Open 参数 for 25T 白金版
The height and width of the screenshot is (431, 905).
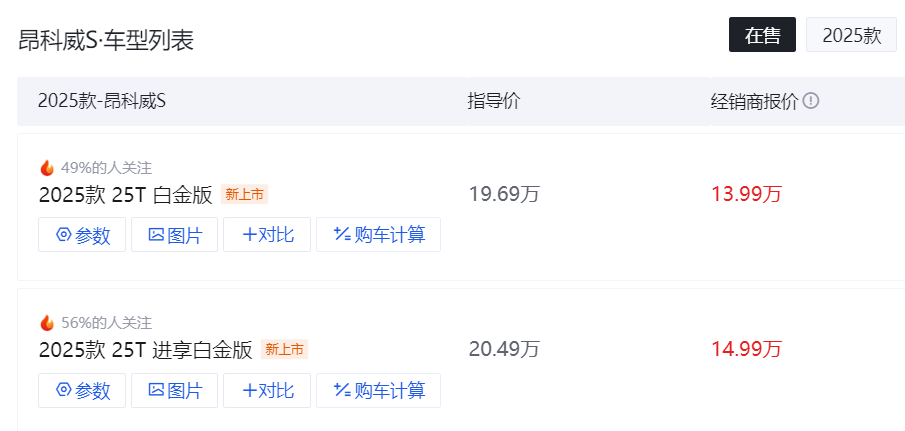(82, 235)
